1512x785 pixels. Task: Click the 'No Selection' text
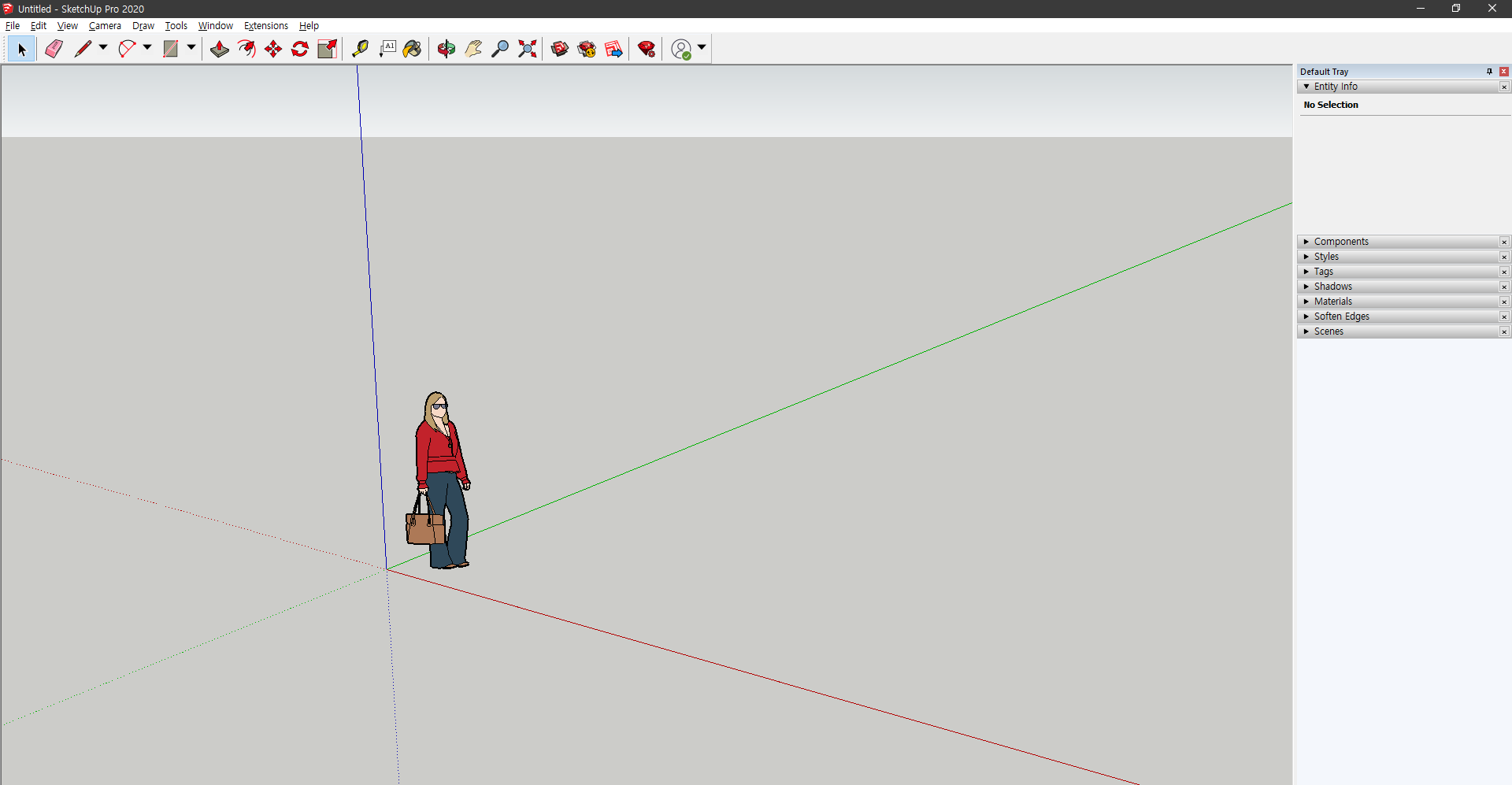tap(1331, 105)
